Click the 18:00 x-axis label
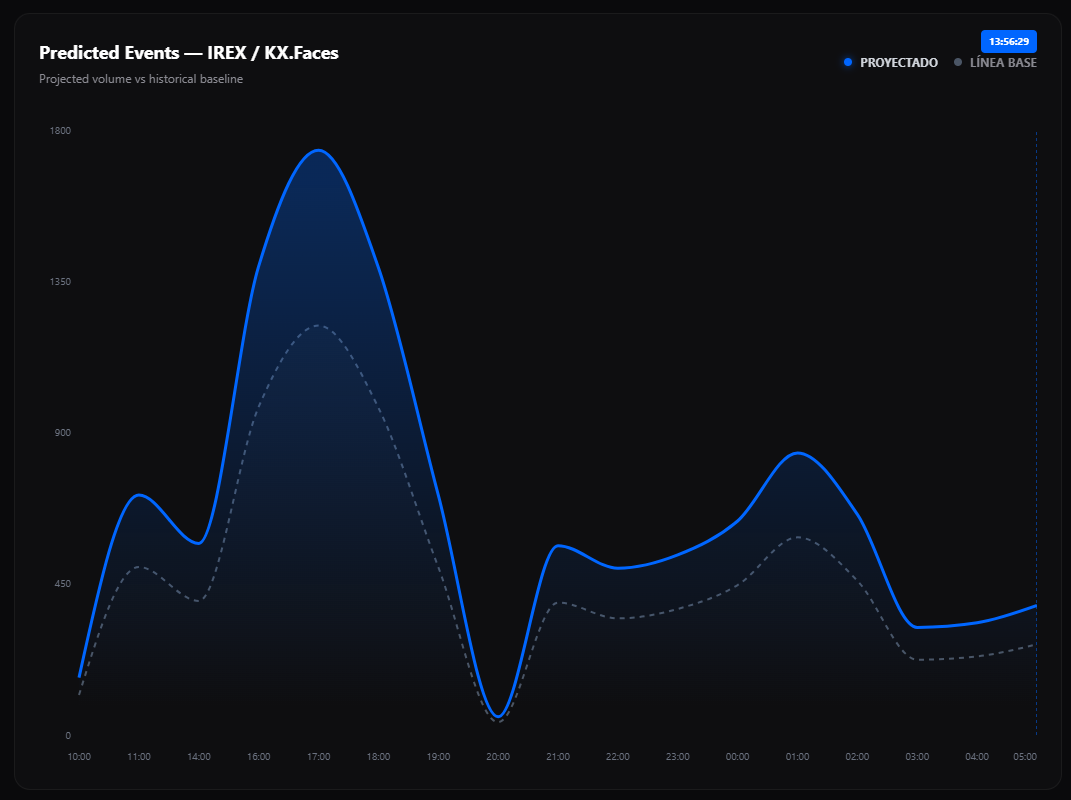The width and height of the screenshot is (1071, 800). tap(378, 756)
